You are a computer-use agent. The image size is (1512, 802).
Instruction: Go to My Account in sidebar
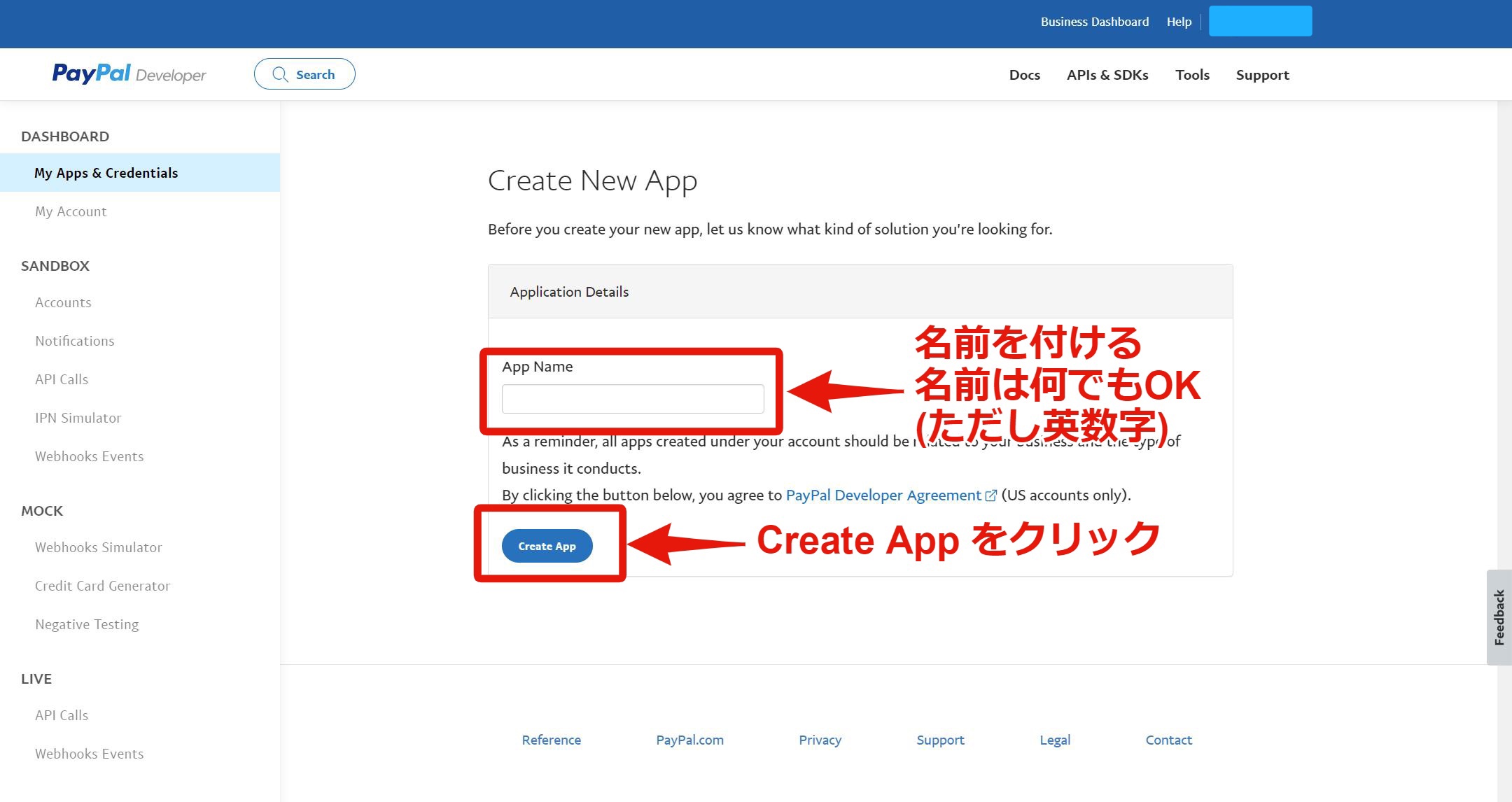coord(71,211)
